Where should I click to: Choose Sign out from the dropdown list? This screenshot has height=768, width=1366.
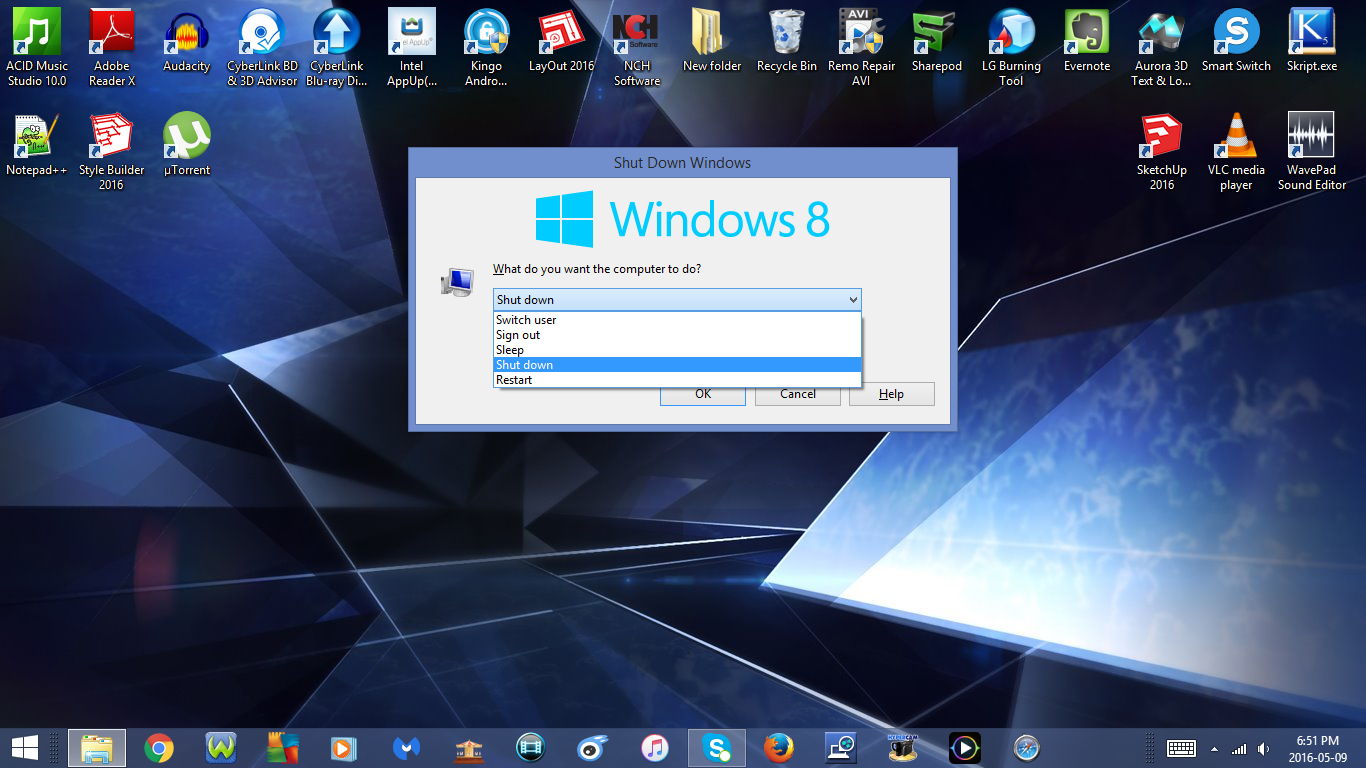[x=677, y=335]
